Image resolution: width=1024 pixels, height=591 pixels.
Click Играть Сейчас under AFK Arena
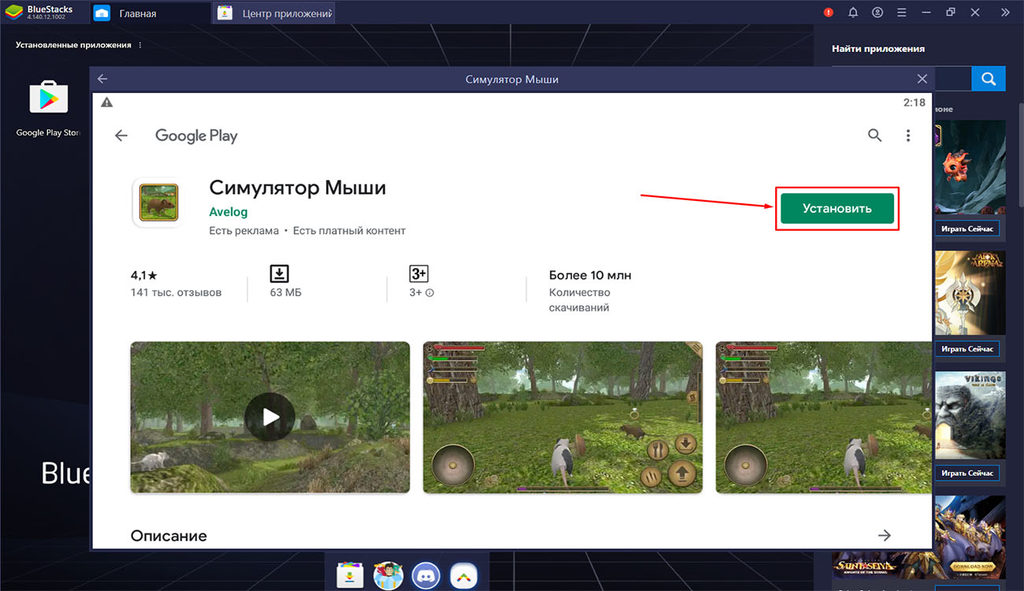pyautogui.click(x=967, y=349)
